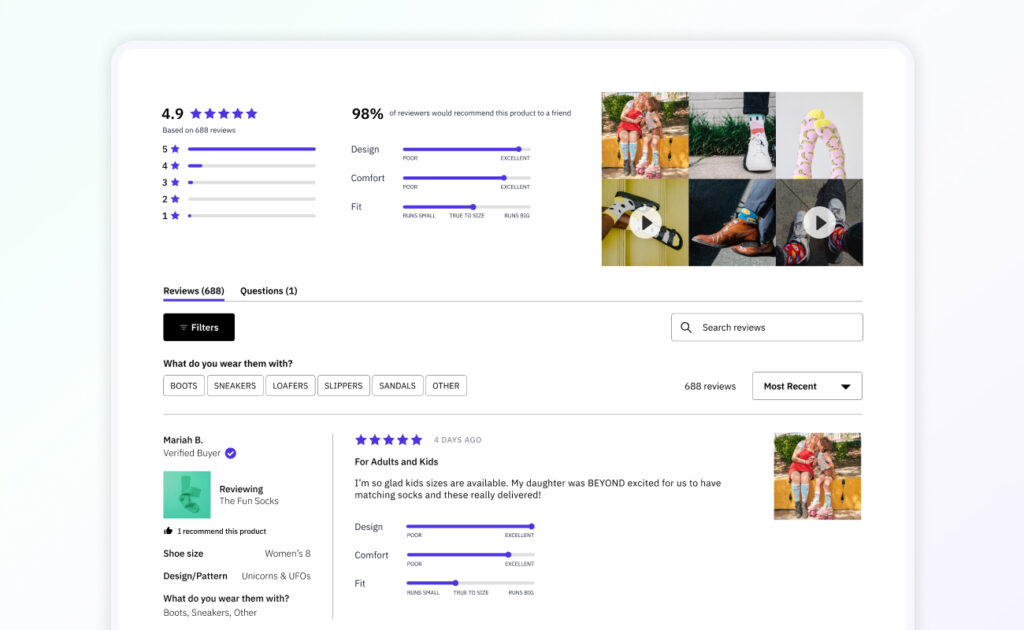Click the filter lines icon in Filters
The height and width of the screenshot is (630, 1024).
pos(184,328)
